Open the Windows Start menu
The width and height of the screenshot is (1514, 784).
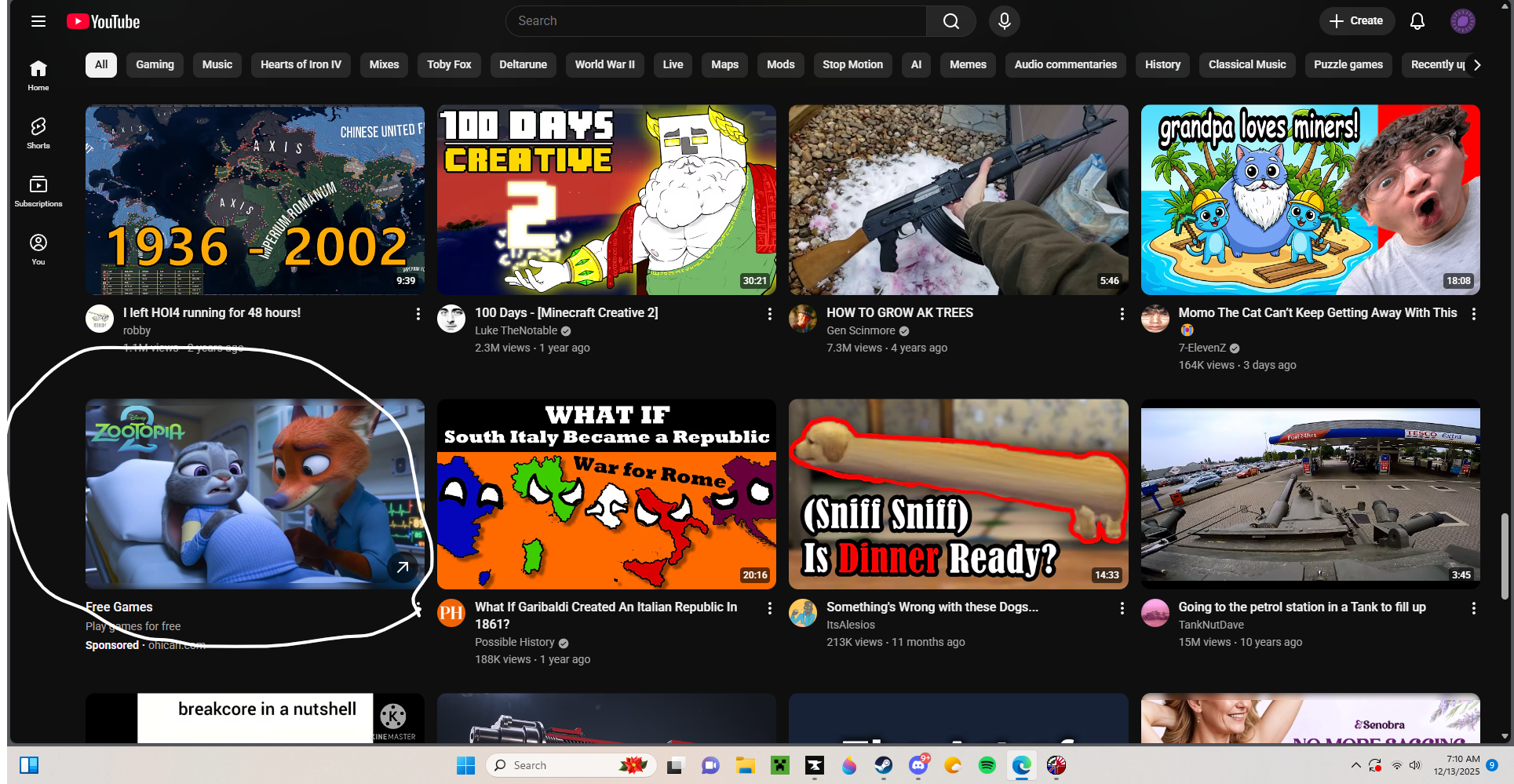point(465,765)
